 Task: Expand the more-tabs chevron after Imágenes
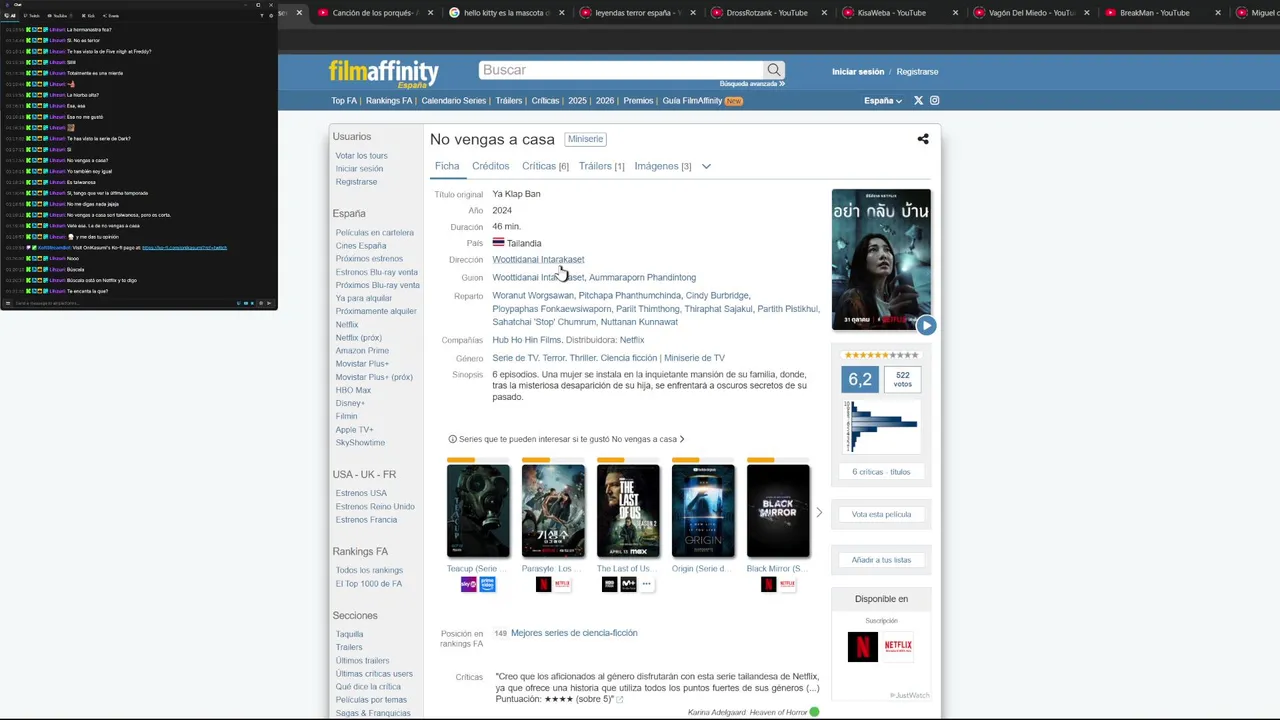[706, 166]
